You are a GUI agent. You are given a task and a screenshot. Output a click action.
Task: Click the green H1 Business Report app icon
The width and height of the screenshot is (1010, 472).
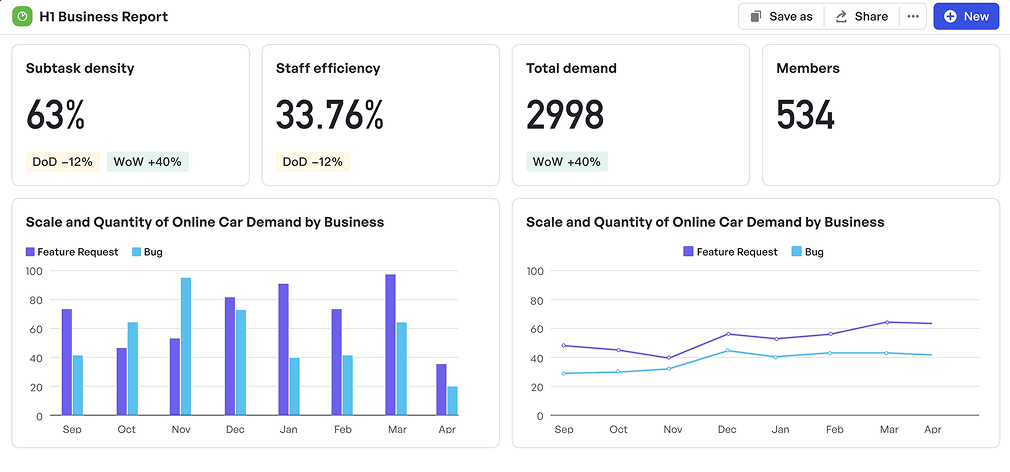21,16
